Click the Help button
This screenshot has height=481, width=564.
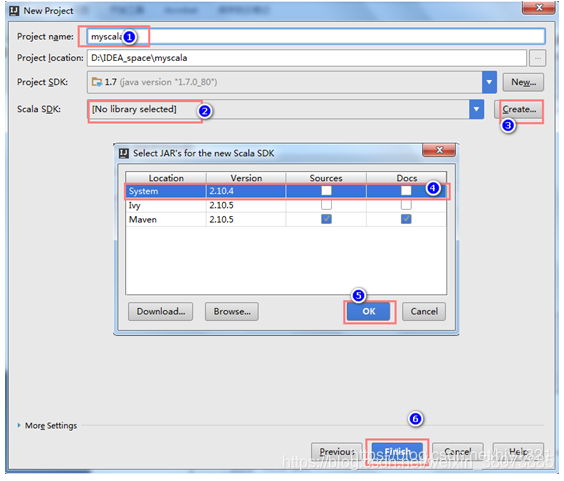click(x=518, y=451)
